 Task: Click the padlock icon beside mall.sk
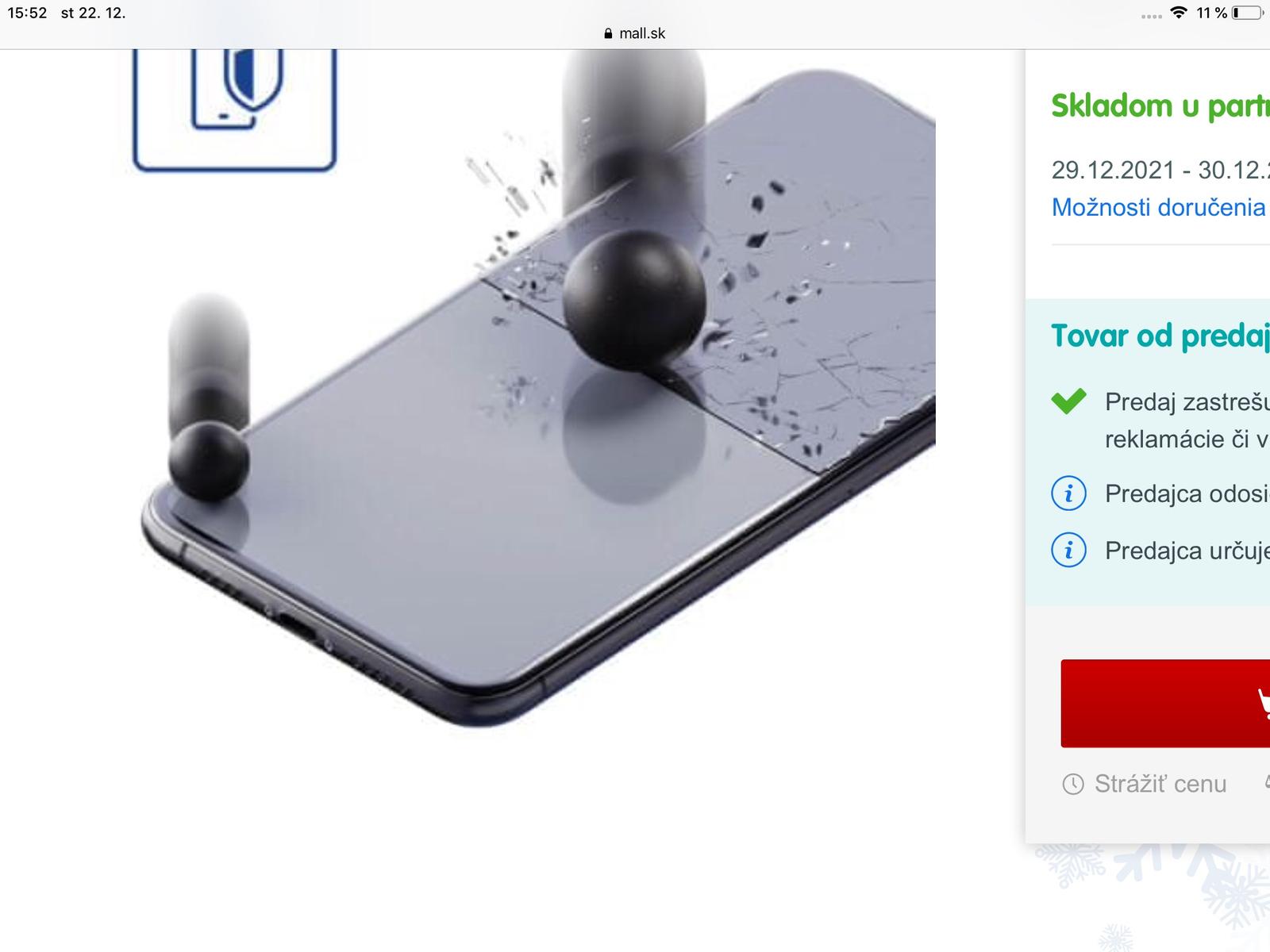click(x=609, y=33)
